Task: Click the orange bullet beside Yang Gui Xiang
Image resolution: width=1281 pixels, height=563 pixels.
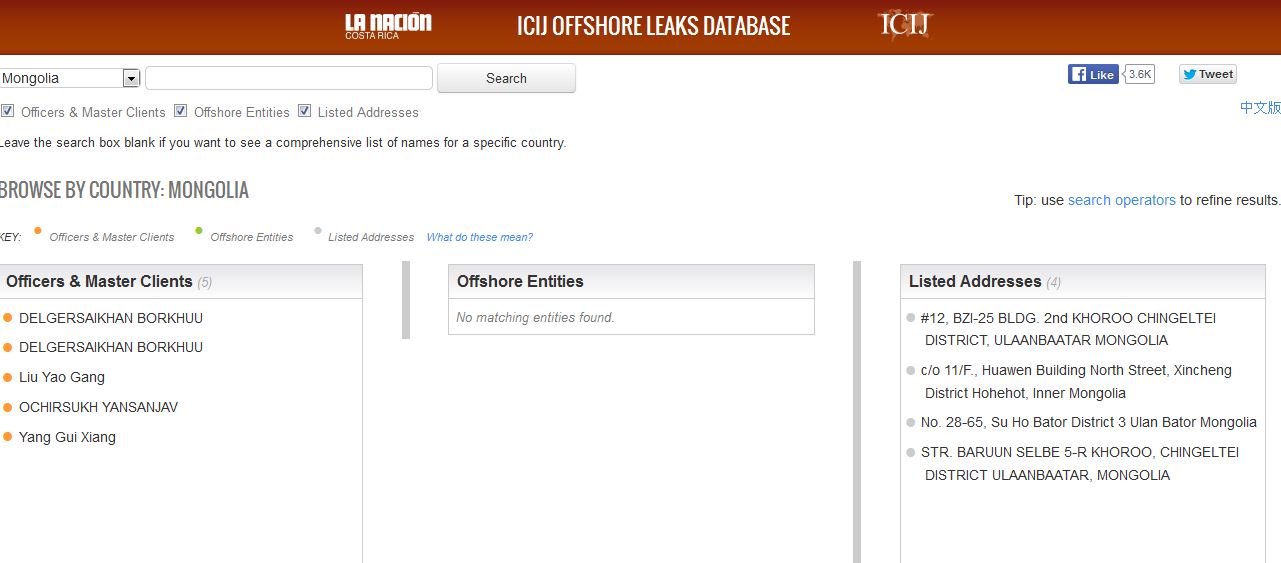Action: pyautogui.click(x=8, y=437)
